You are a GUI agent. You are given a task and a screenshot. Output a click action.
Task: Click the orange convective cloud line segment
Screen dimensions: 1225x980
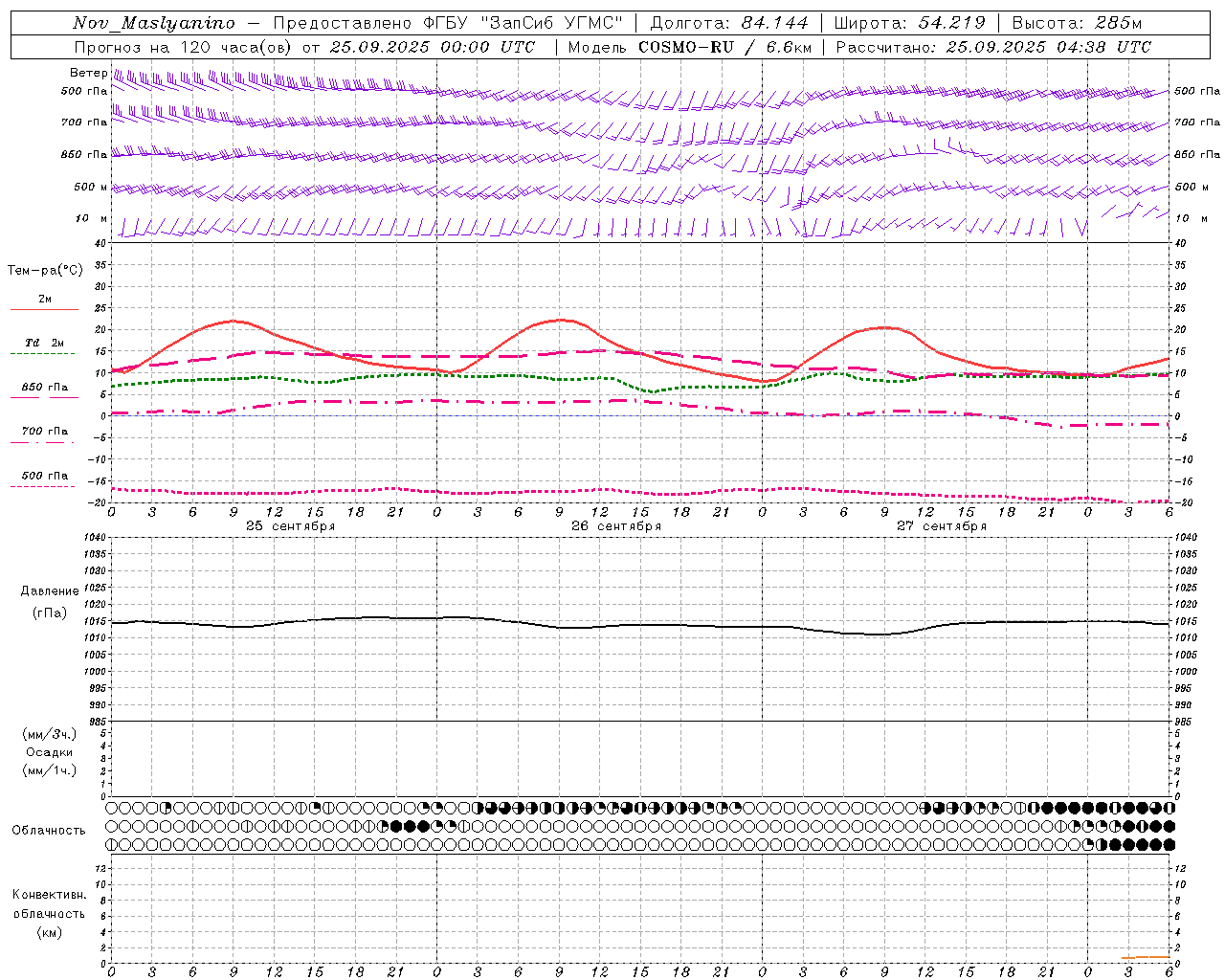[x=1146, y=956]
